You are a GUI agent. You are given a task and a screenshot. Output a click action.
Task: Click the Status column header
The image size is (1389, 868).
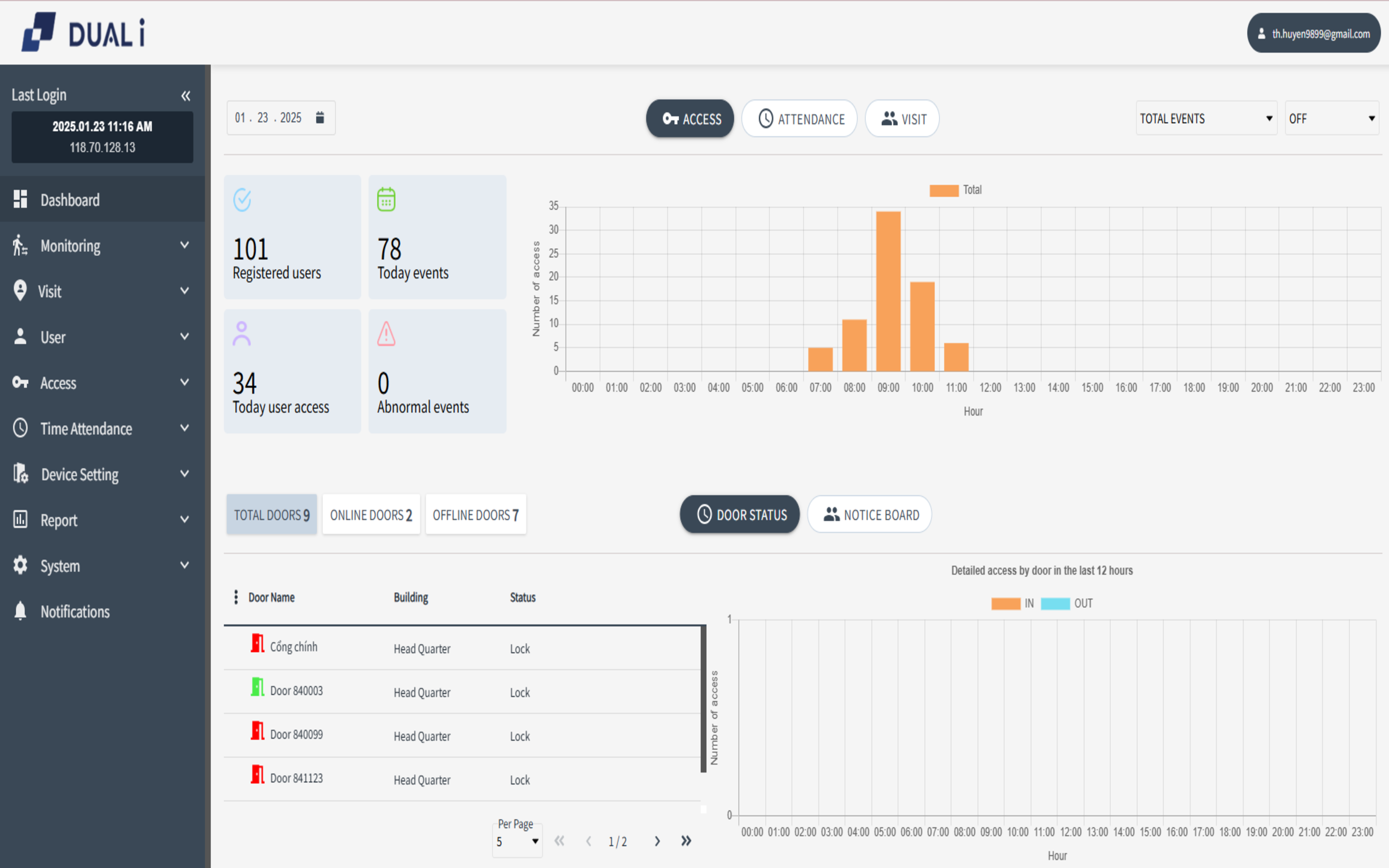(x=522, y=597)
